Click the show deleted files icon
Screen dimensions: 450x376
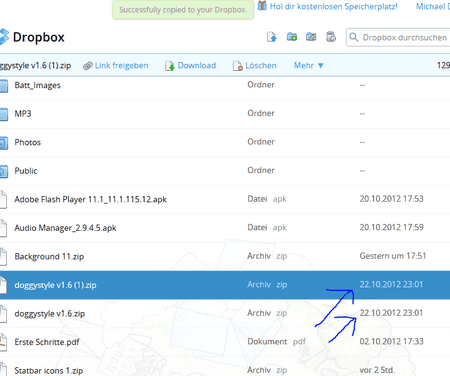pos(331,37)
